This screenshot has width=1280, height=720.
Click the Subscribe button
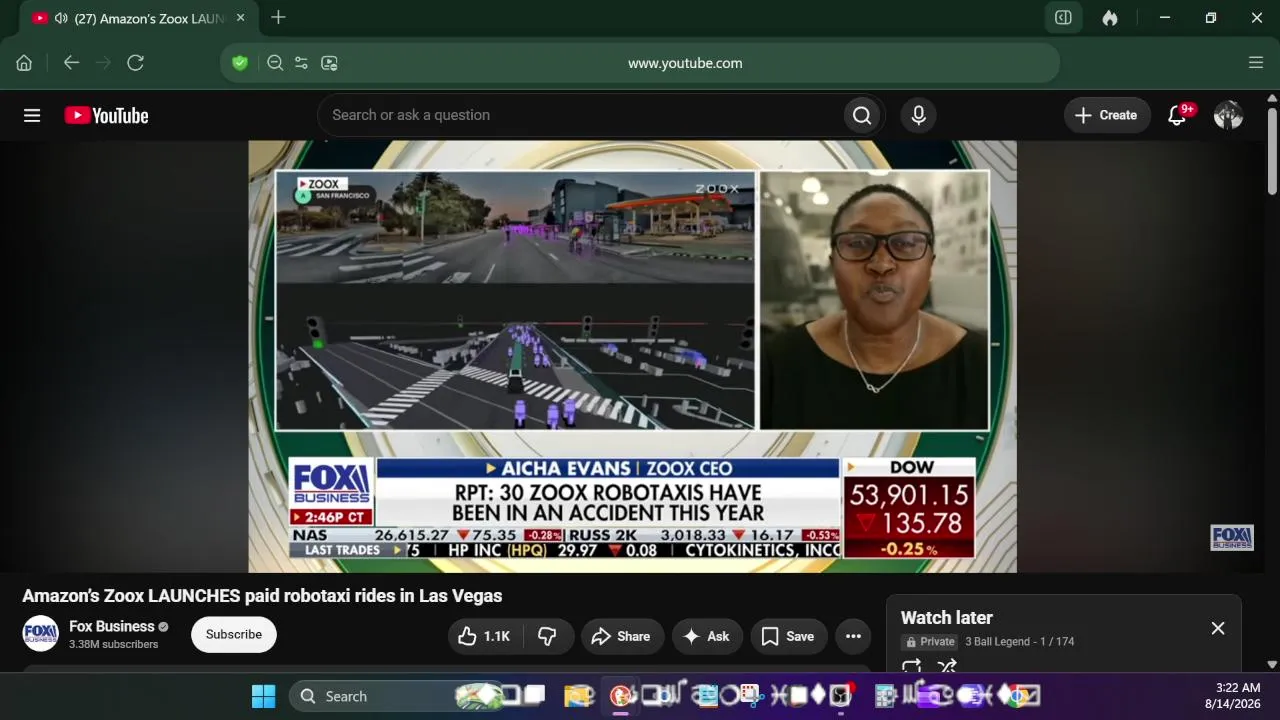point(234,634)
